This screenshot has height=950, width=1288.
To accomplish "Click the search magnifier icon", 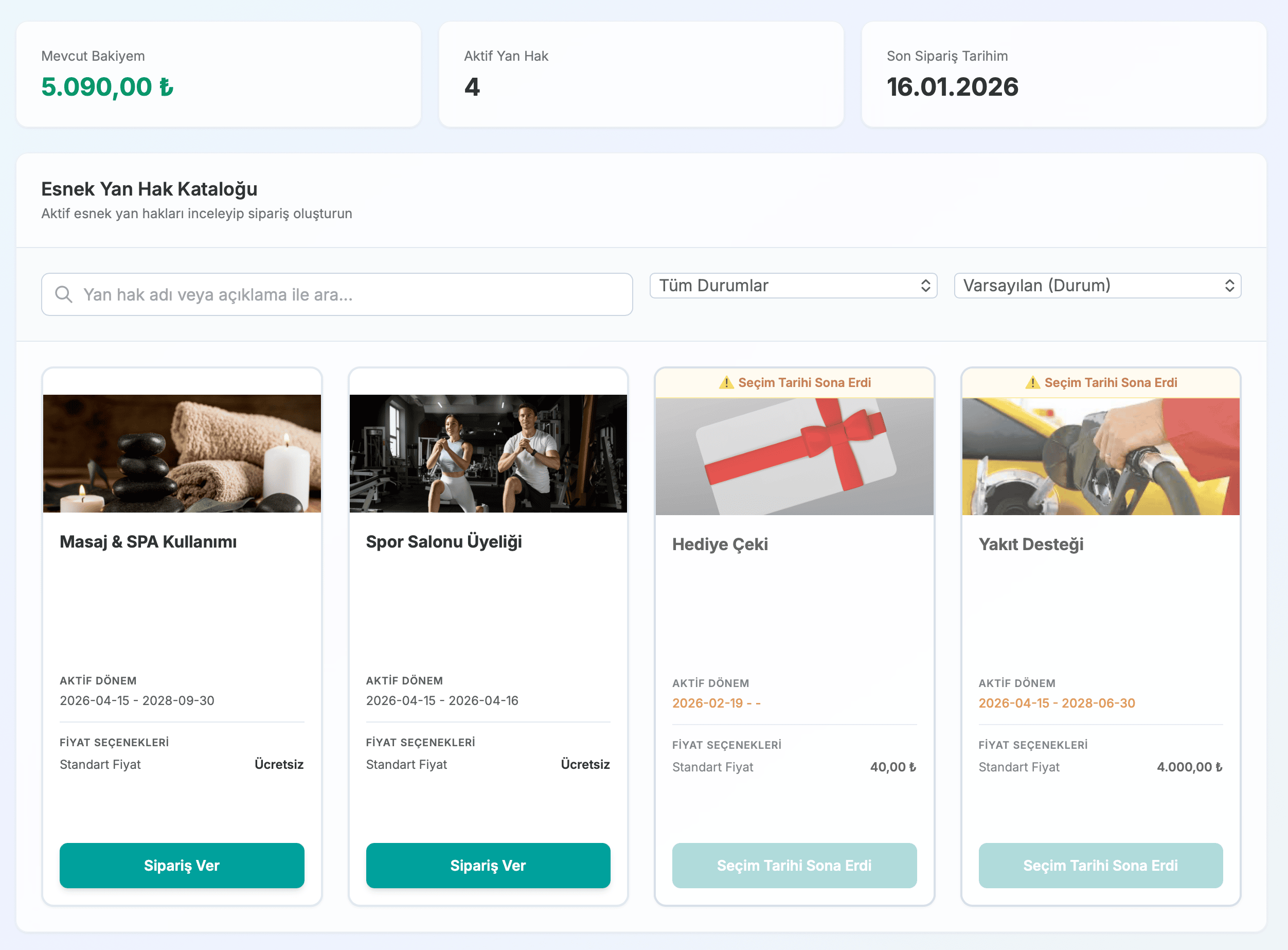I will click(63, 294).
